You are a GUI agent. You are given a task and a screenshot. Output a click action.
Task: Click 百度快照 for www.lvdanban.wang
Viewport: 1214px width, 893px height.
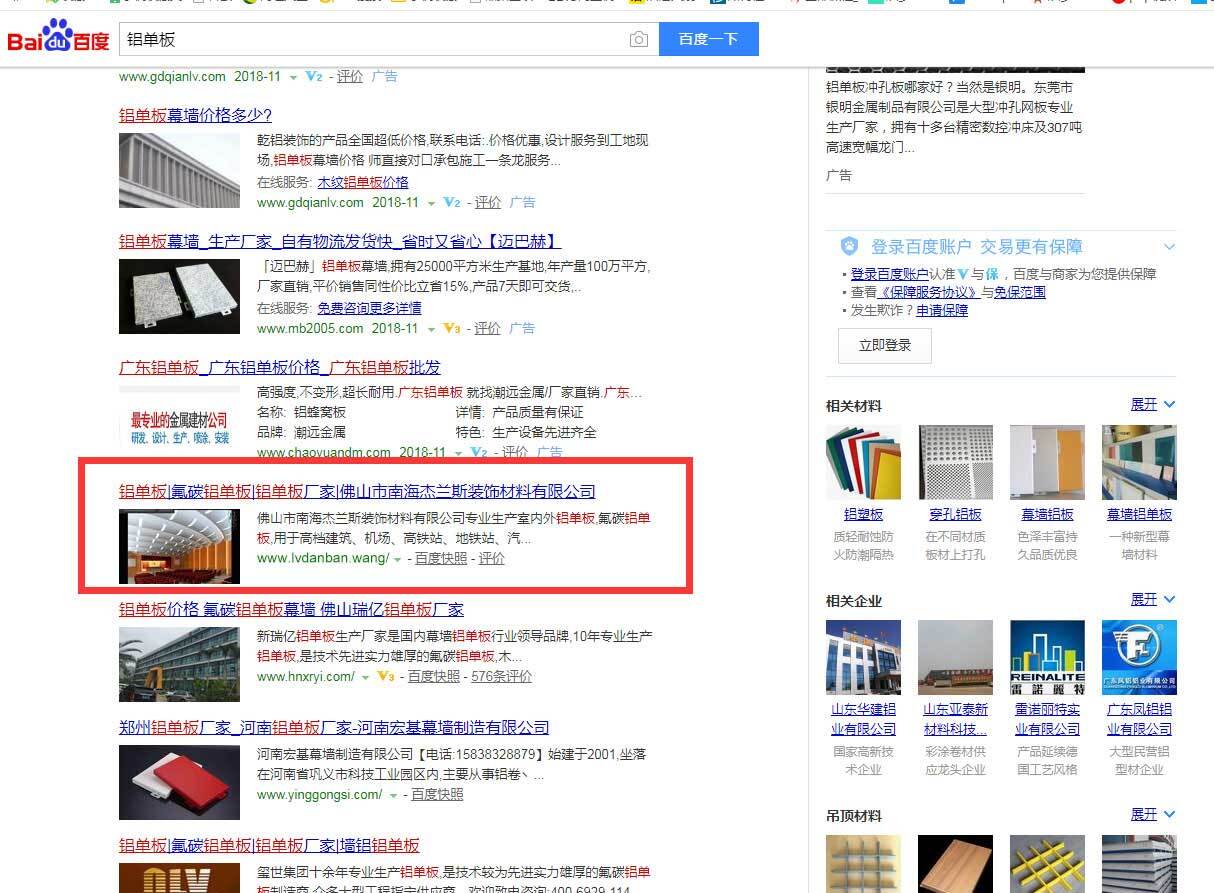point(441,558)
